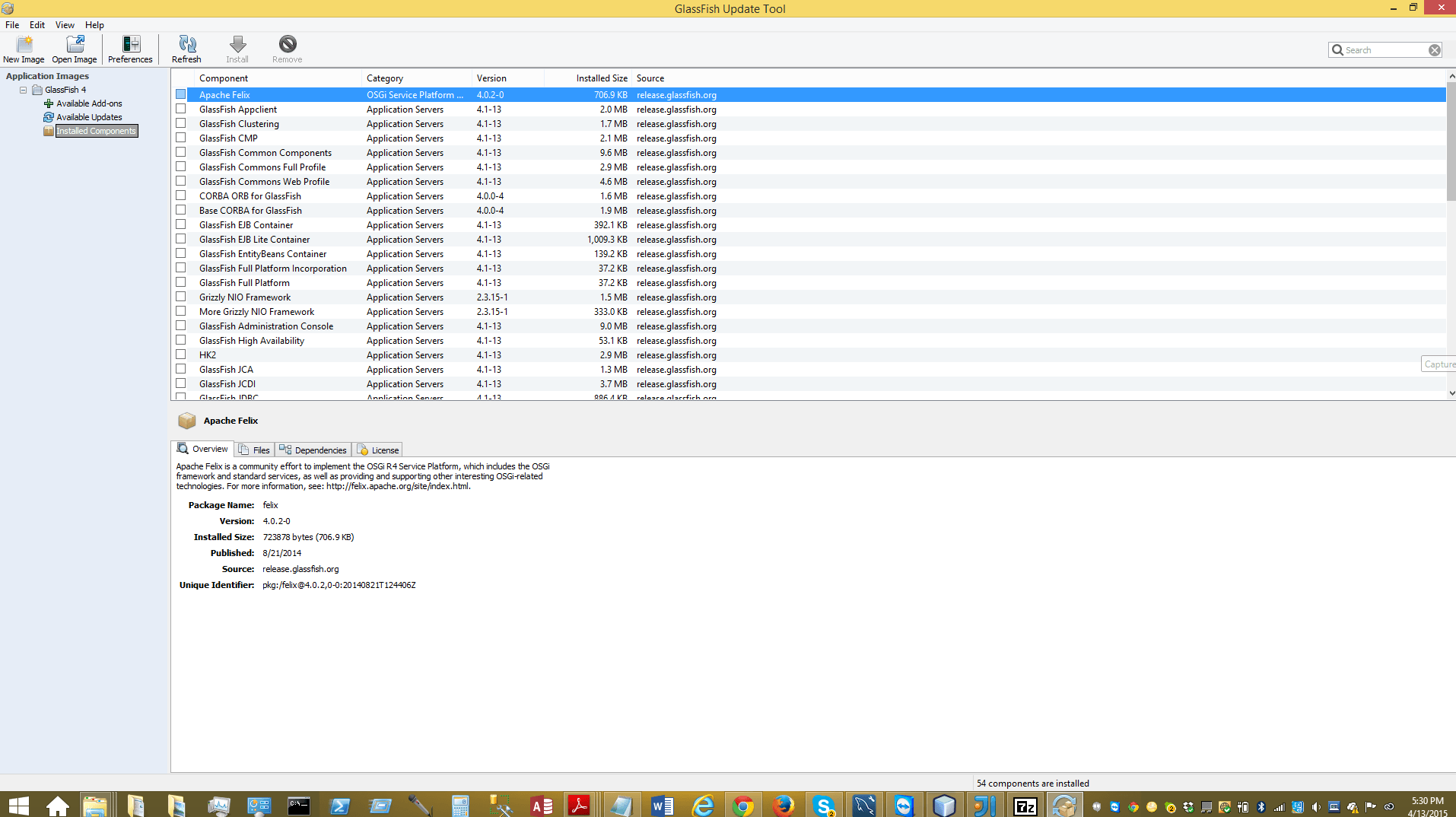Open Adobe Acrobat from the taskbar
1456x817 pixels.
point(580,806)
